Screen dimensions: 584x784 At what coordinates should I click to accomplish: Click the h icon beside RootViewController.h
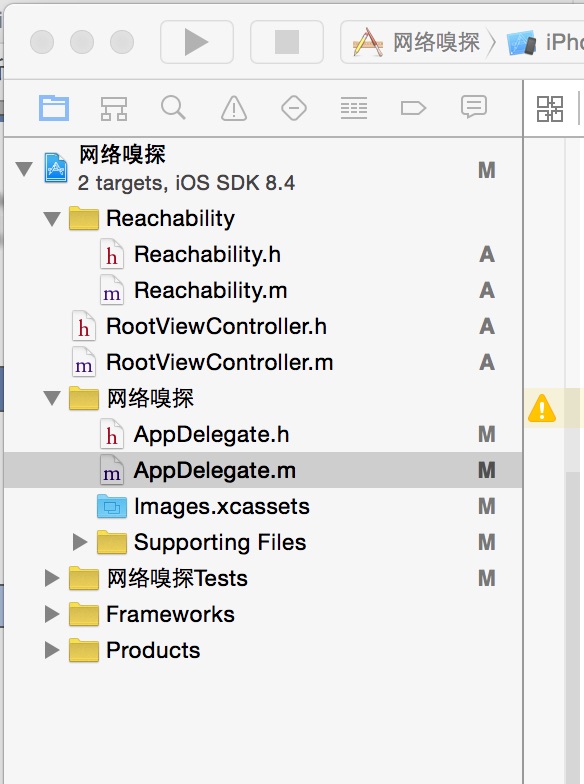84,326
